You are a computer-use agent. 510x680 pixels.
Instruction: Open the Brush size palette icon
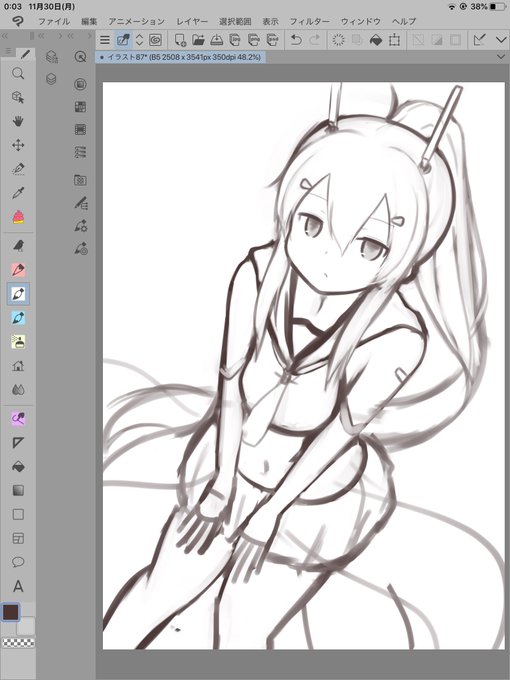(81, 248)
